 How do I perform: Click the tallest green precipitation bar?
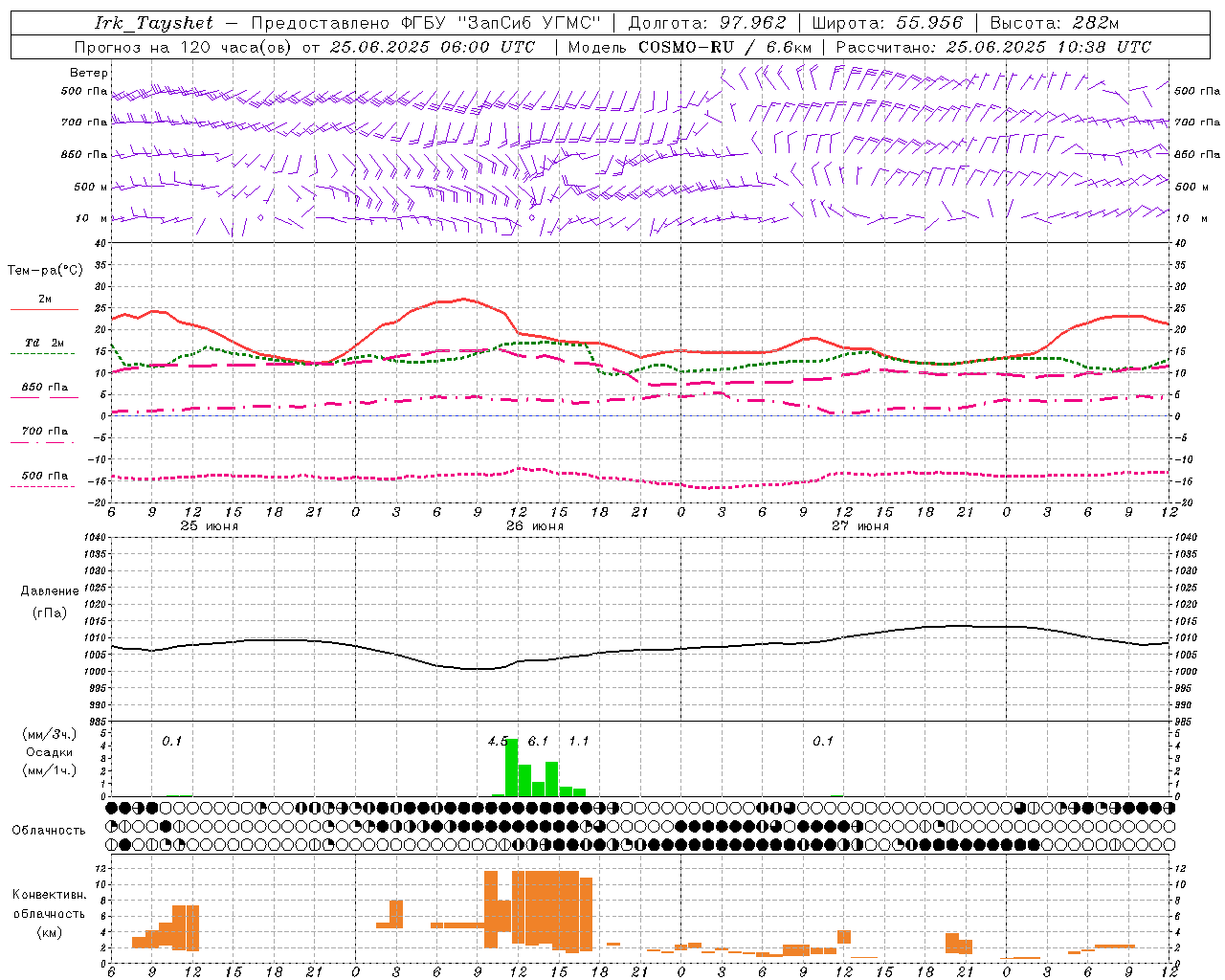point(512,768)
